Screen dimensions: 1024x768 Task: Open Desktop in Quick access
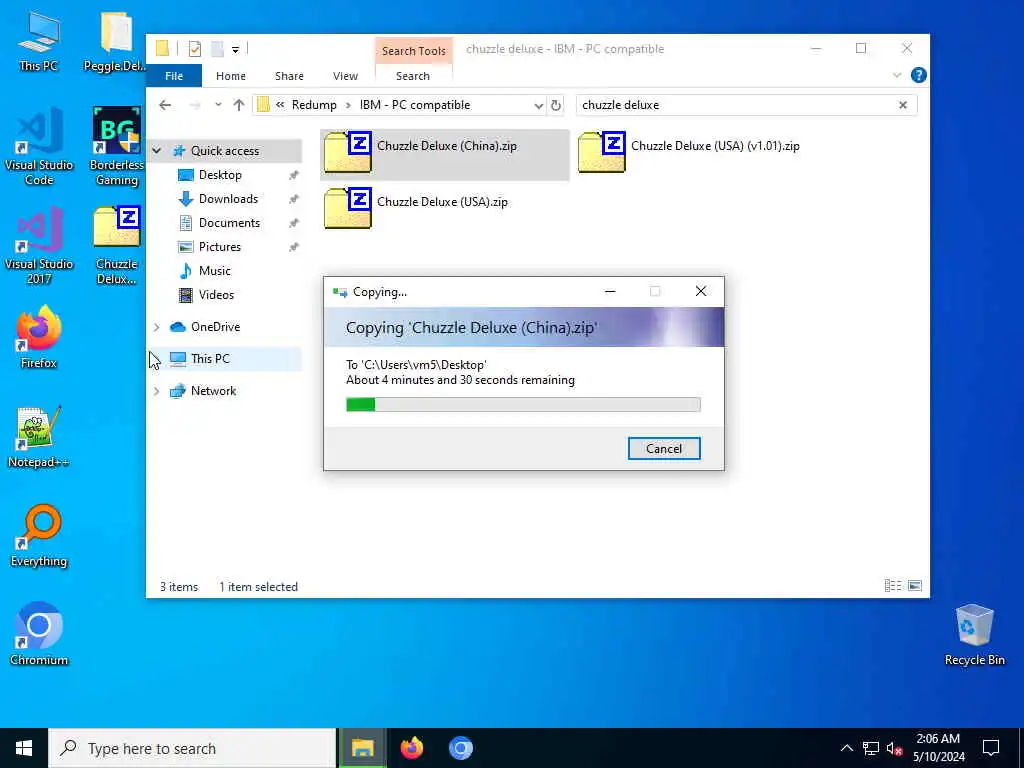click(x=220, y=175)
